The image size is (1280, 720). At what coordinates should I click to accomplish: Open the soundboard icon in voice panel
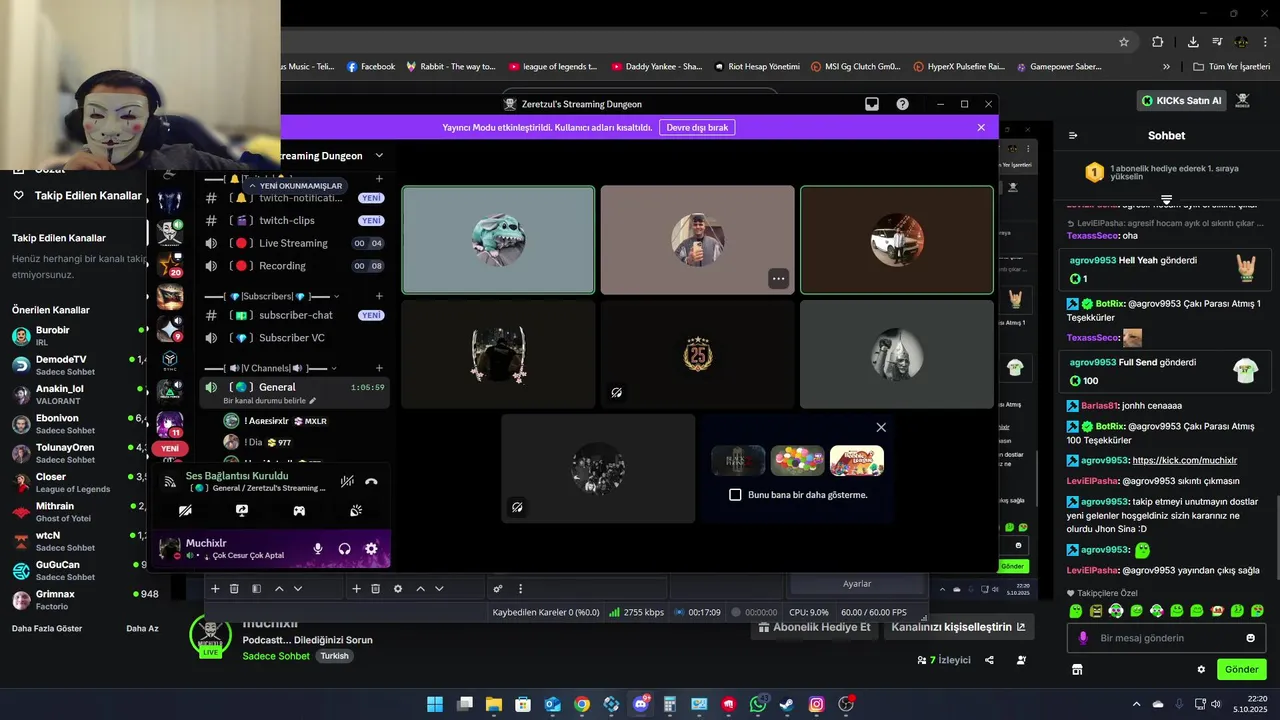(x=356, y=510)
